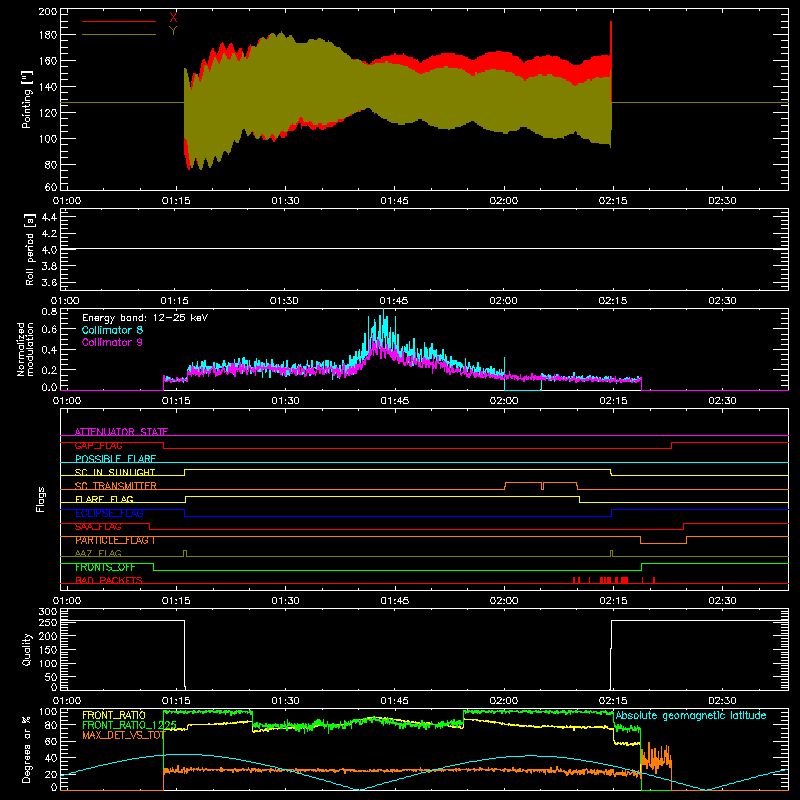The height and width of the screenshot is (800, 800).
Task: Click 02:00 time label under modulation plot
Action: (x=504, y=401)
